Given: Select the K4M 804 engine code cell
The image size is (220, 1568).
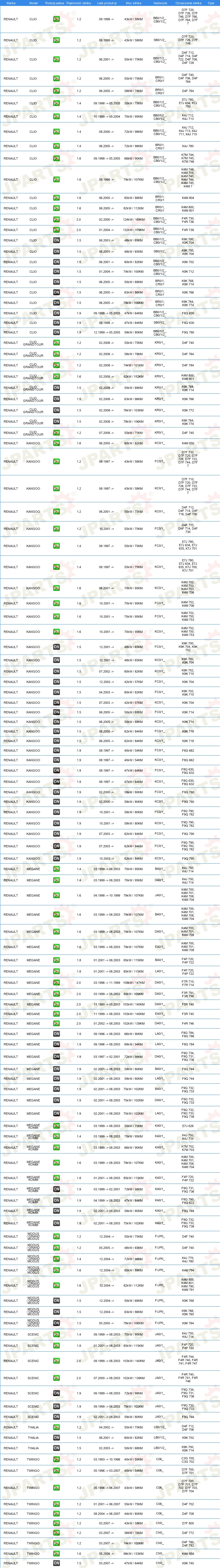Looking at the screenshot, I should pos(188,198).
